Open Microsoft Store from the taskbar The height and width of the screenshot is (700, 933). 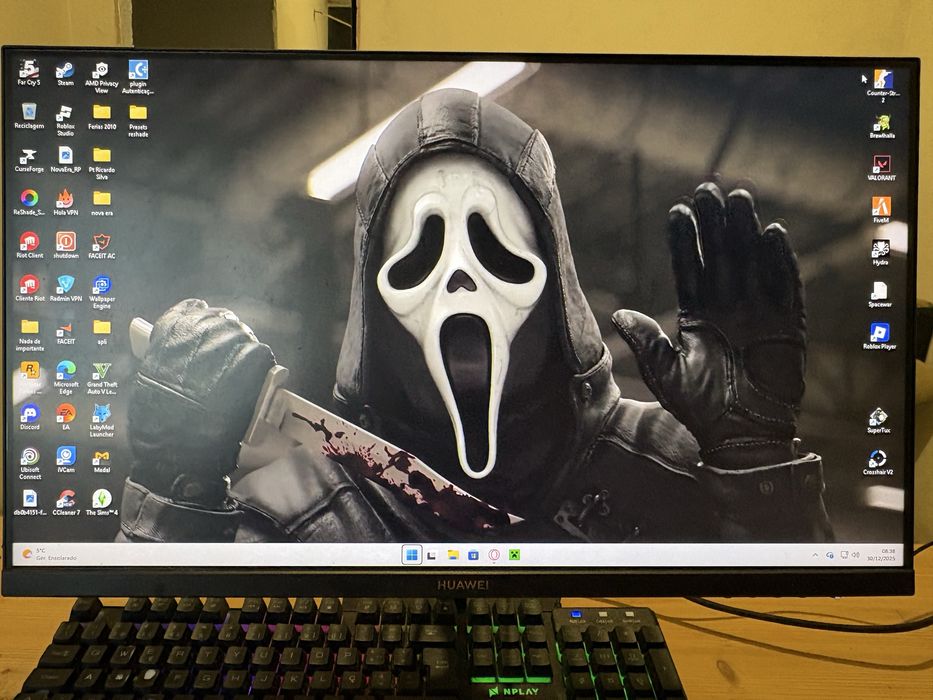[x=473, y=555]
